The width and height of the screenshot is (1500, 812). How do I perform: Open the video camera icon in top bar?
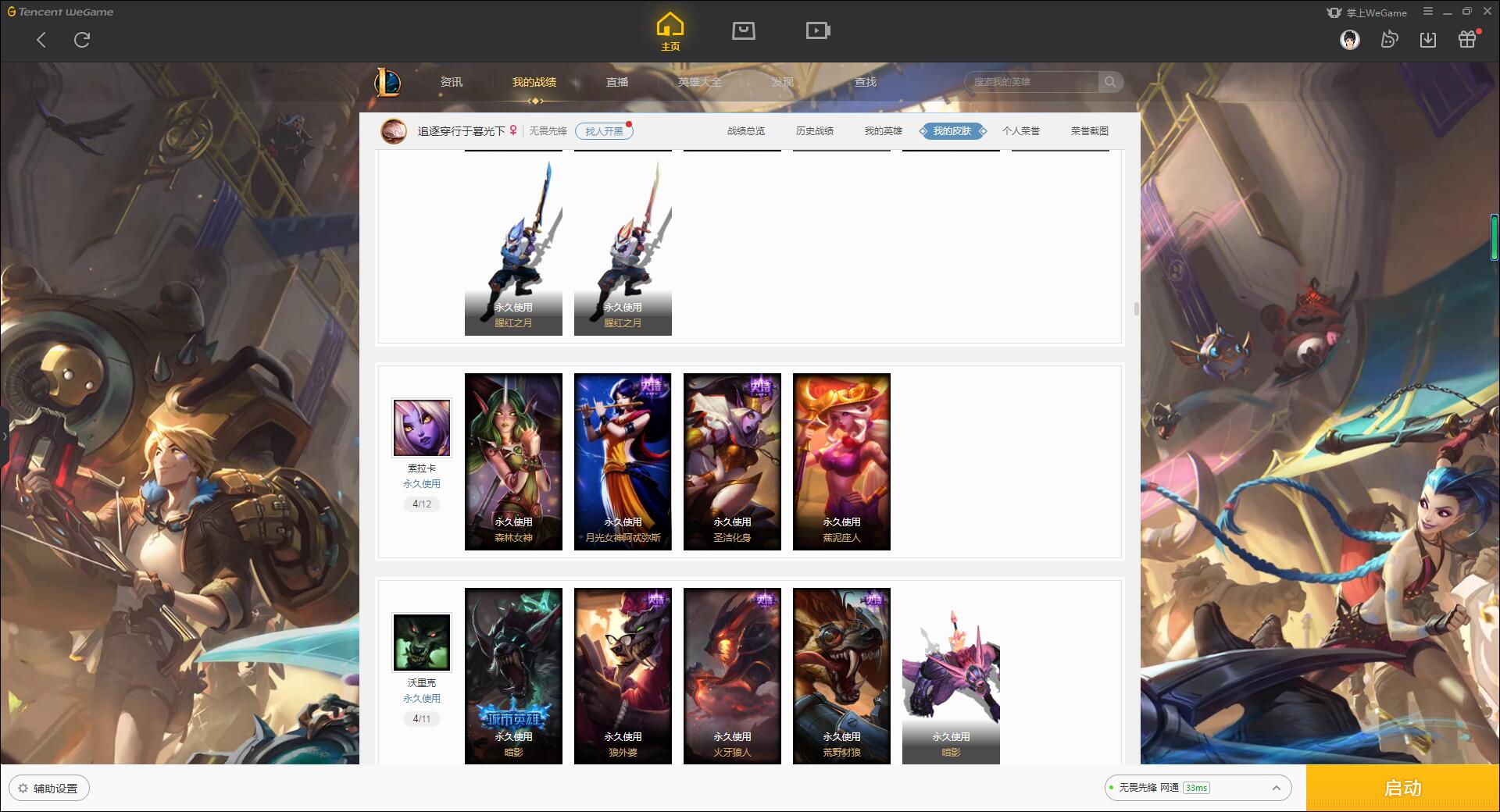[x=818, y=30]
